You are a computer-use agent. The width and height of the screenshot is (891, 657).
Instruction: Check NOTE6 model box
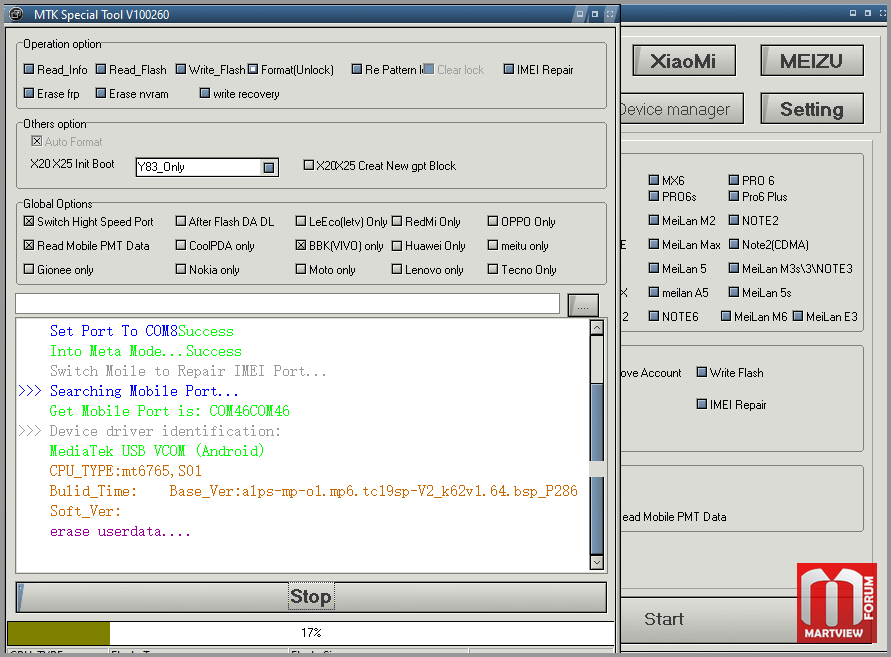coord(654,316)
